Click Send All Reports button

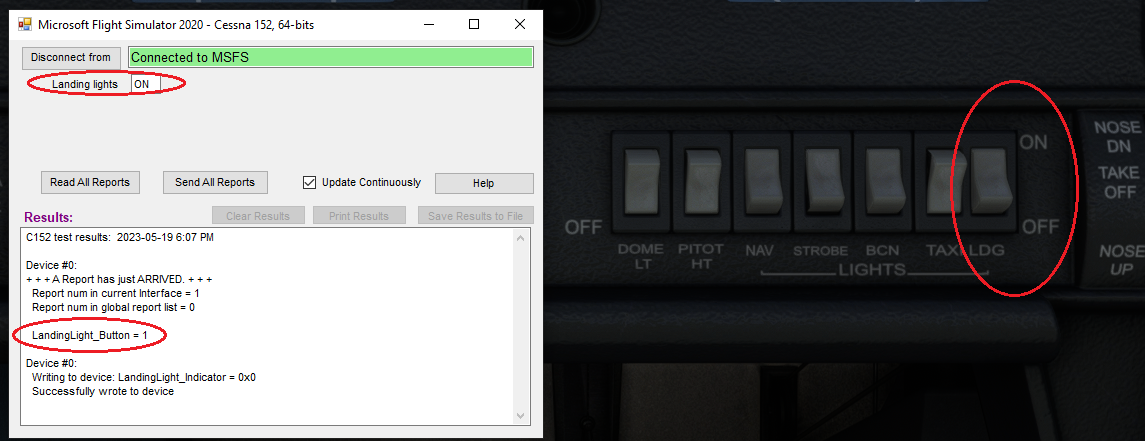215,183
